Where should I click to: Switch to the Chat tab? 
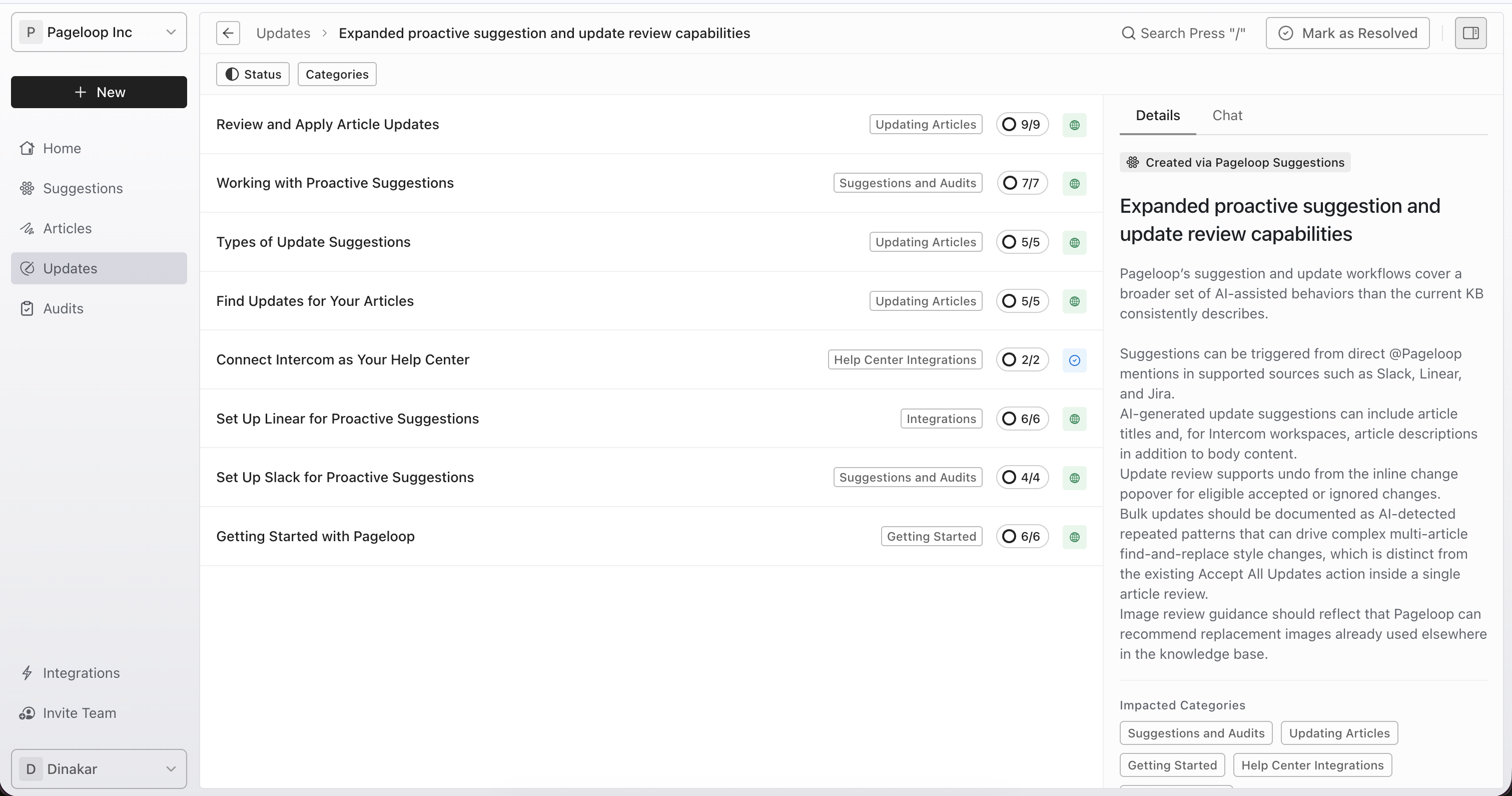pyautogui.click(x=1227, y=115)
